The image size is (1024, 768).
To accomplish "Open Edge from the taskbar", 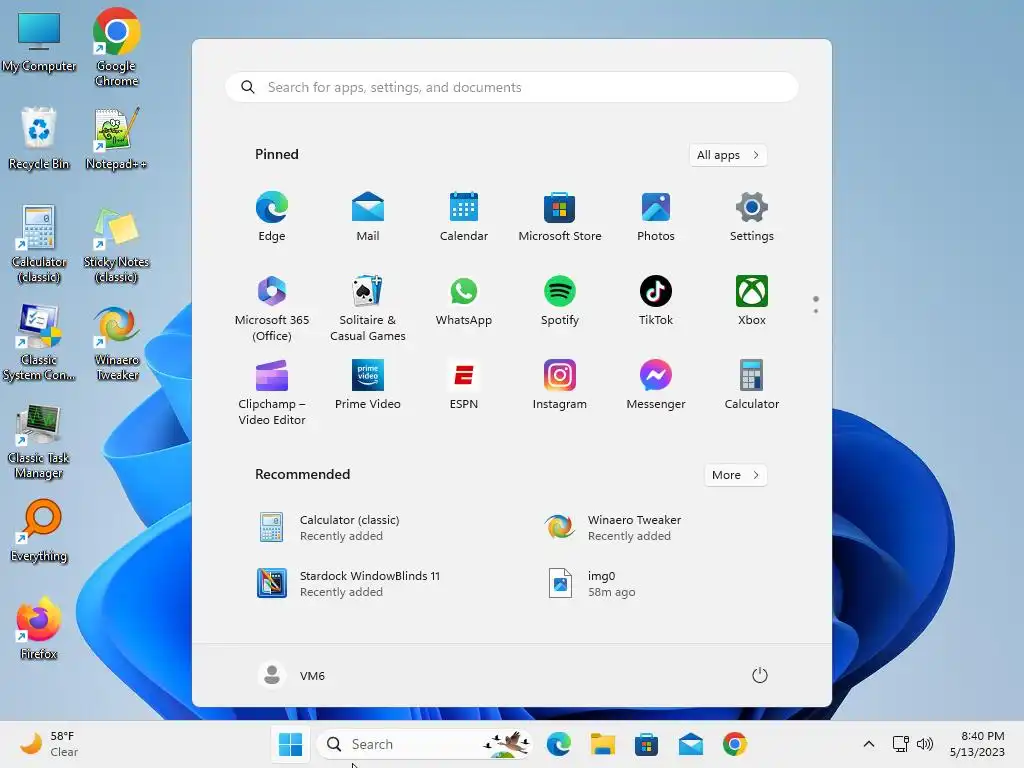I will click(x=558, y=744).
